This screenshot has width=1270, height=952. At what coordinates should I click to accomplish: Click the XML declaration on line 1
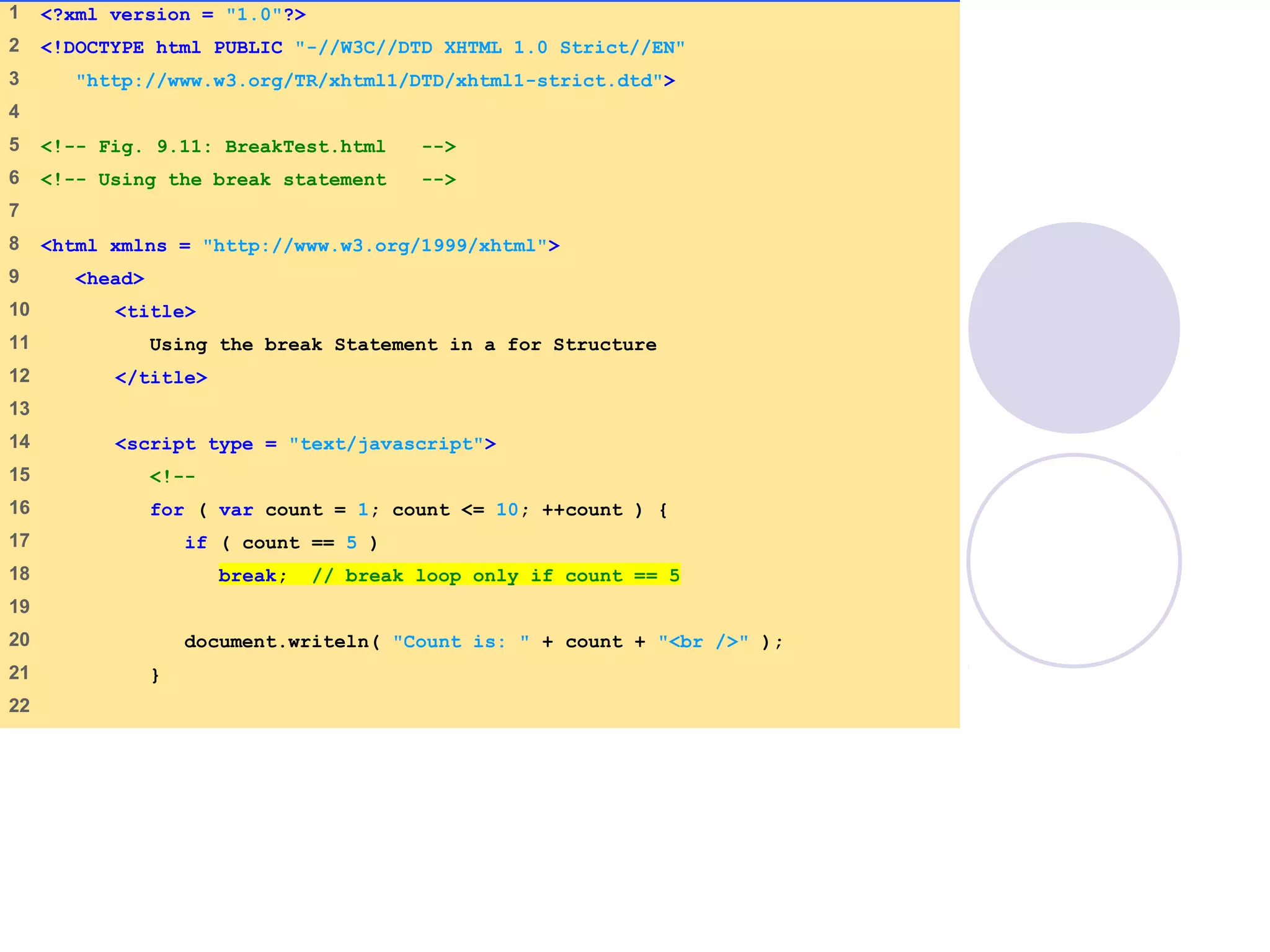coord(173,14)
